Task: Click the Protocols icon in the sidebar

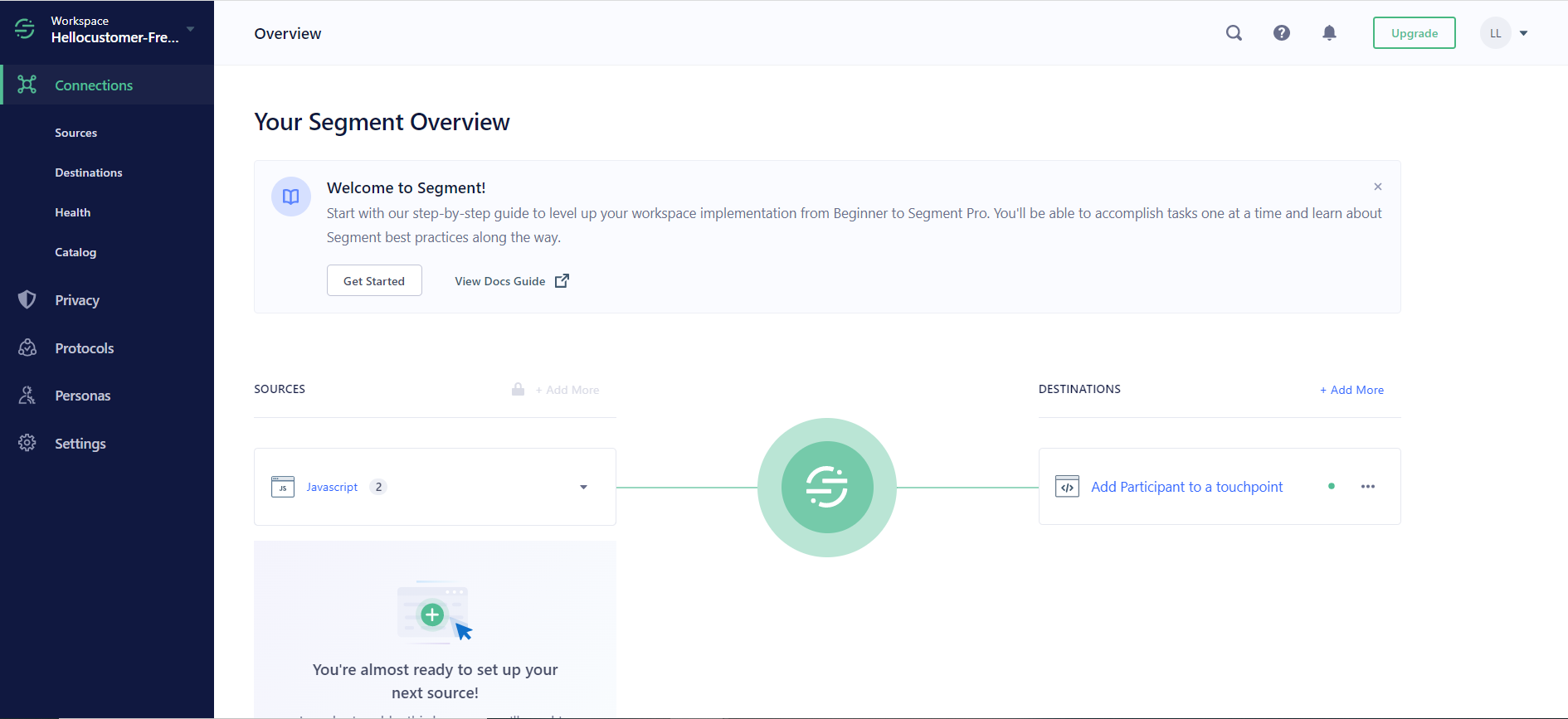Action: coord(27,347)
